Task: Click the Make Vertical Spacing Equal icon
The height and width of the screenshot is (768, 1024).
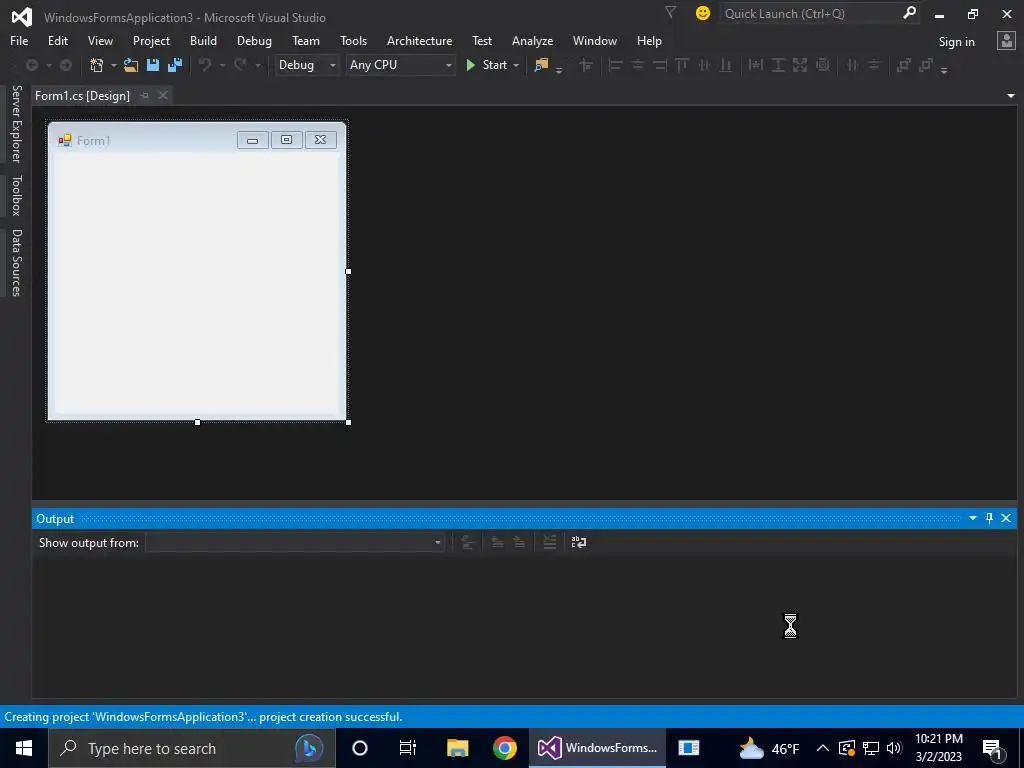Action: pos(874,65)
